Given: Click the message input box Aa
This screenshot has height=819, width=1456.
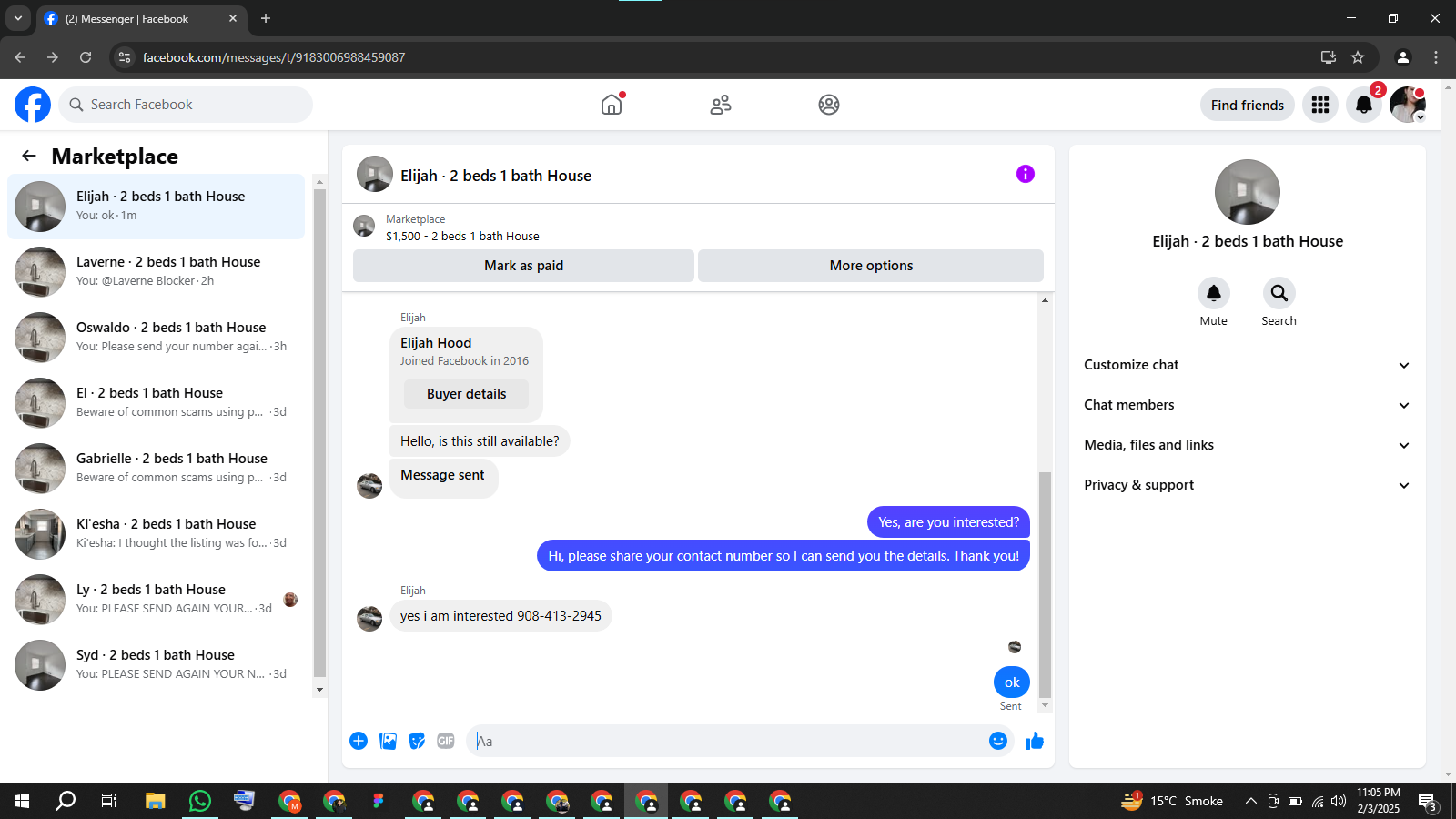Looking at the screenshot, I should (726, 741).
